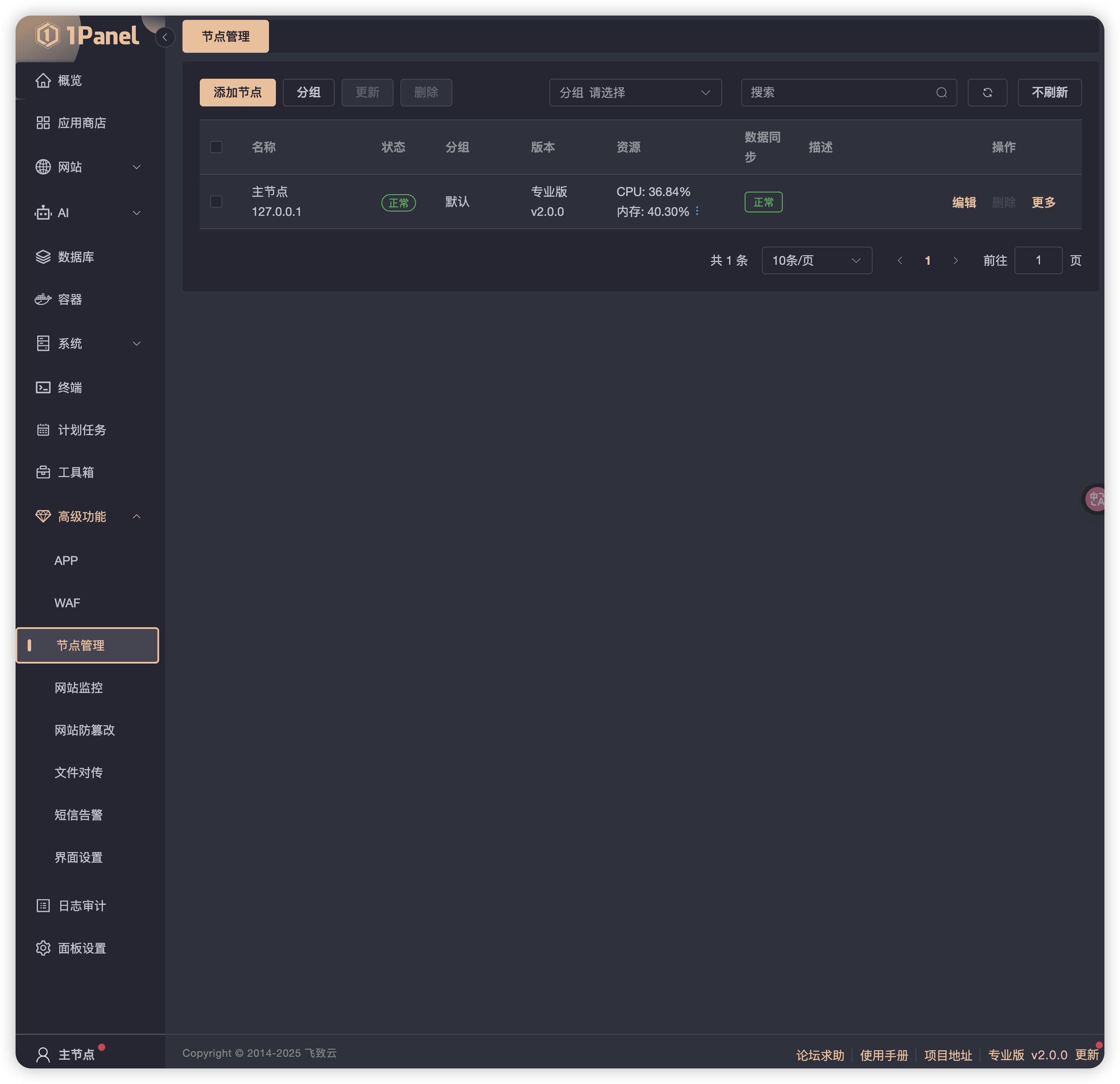Click the refresh icon button
The image size is (1120, 1084).
987,93
